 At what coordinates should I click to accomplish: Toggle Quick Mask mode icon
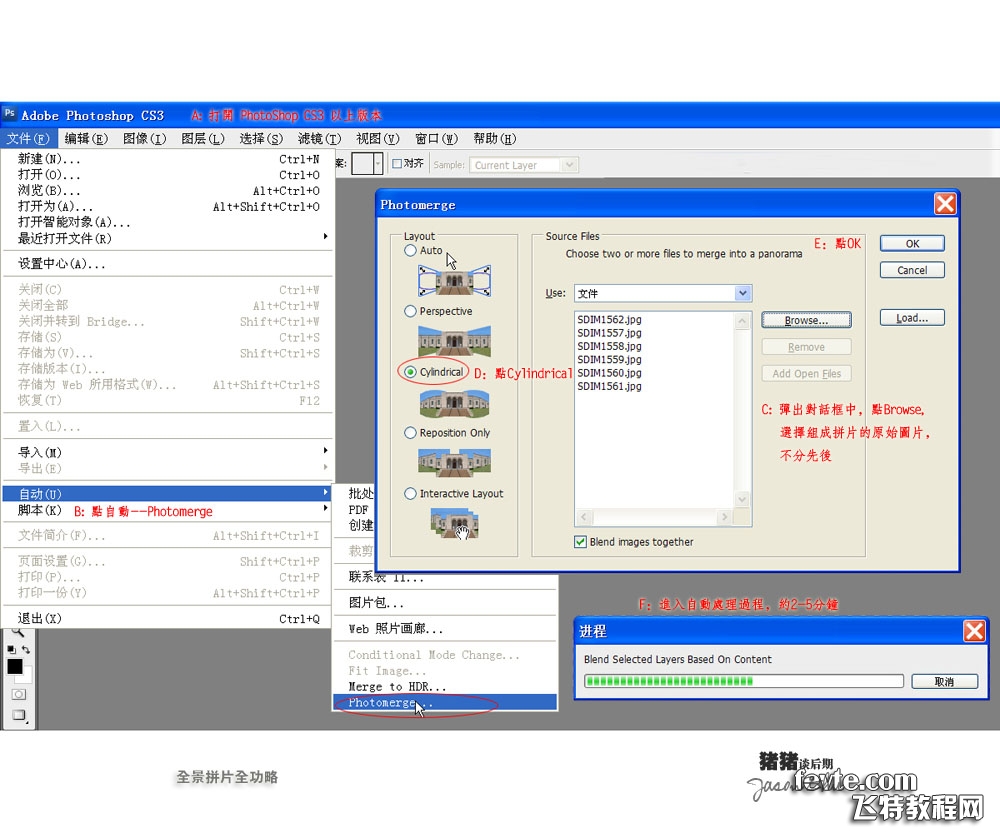pyautogui.click(x=18, y=694)
